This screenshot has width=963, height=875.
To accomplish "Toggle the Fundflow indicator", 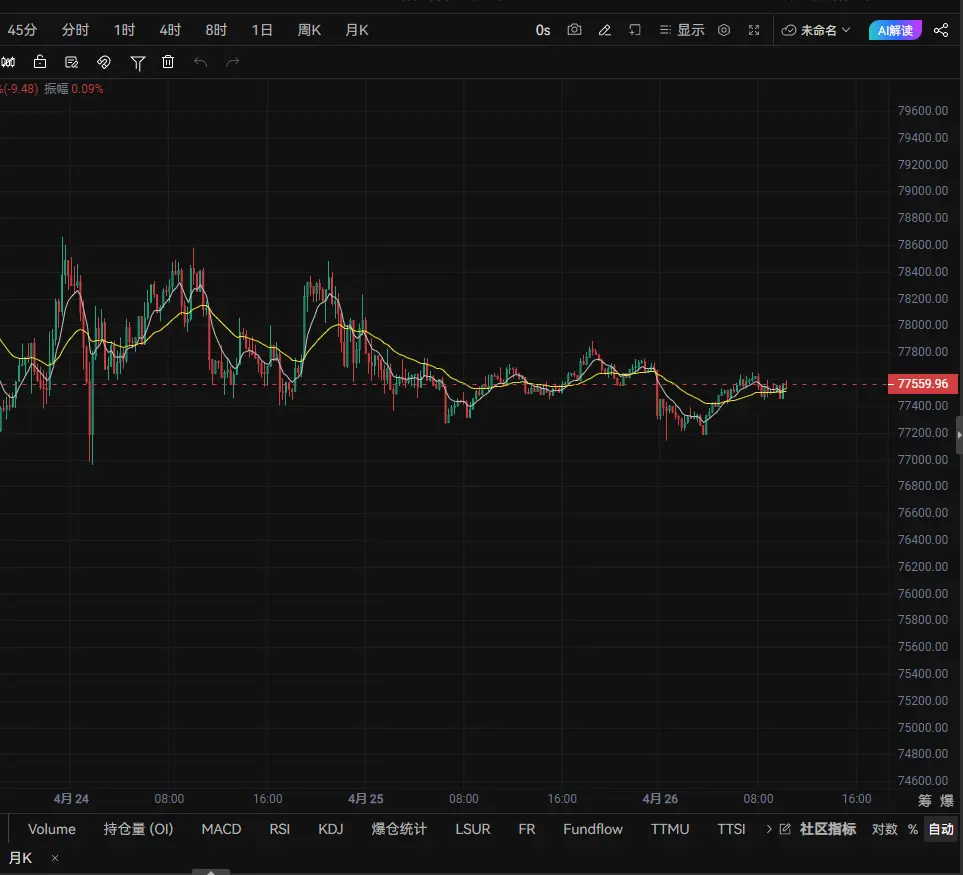I will tap(593, 829).
